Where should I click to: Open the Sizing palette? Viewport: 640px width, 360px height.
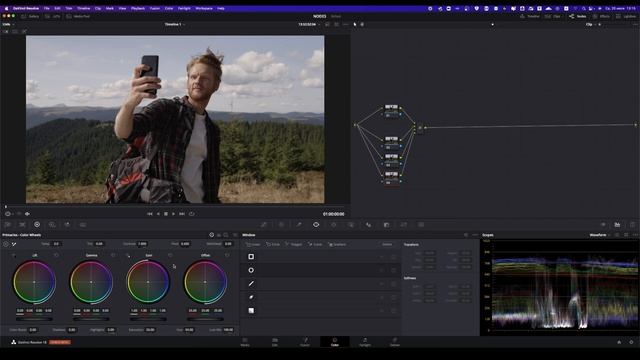(x=404, y=224)
